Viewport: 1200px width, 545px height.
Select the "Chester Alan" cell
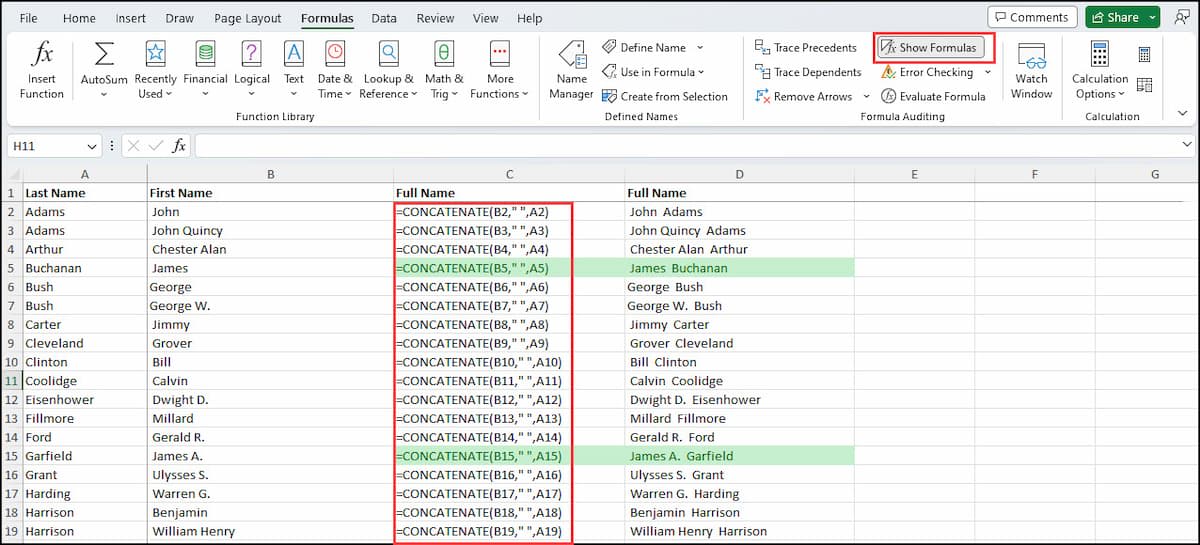click(270, 249)
